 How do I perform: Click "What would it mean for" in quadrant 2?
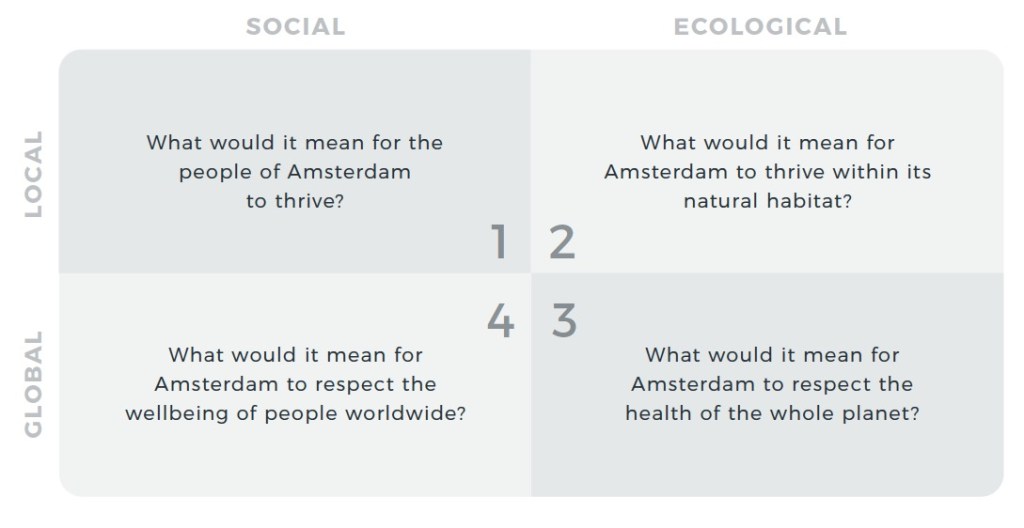pyautogui.click(x=768, y=142)
